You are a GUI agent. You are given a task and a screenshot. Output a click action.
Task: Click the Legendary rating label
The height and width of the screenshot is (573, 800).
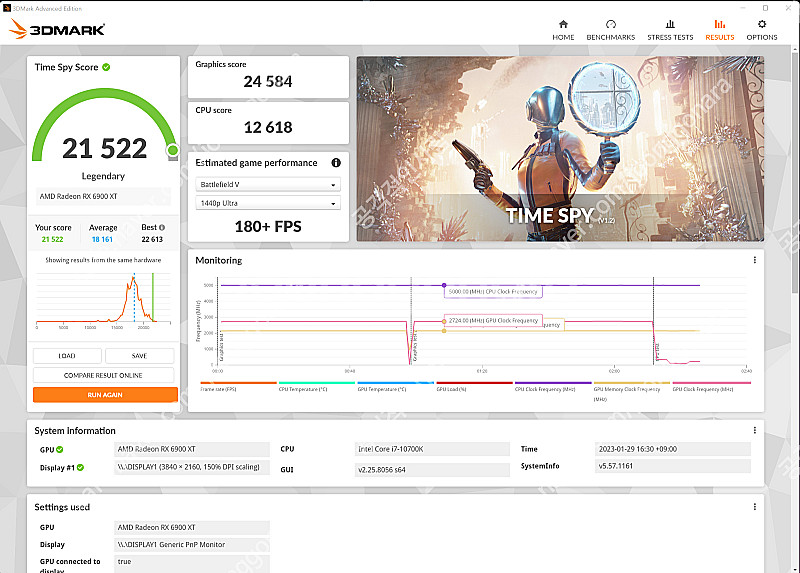tap(103, 176)
